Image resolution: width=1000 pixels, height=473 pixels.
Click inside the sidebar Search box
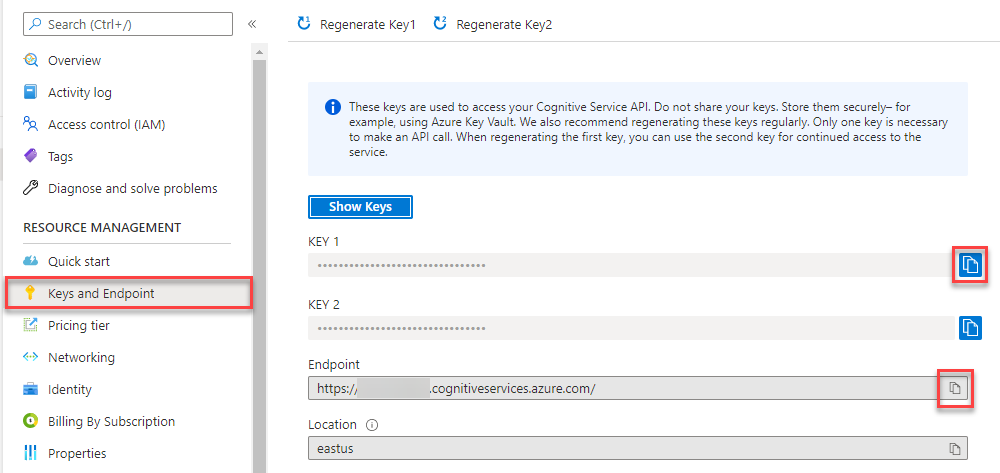pyautogui.click(x=128, y=24)
